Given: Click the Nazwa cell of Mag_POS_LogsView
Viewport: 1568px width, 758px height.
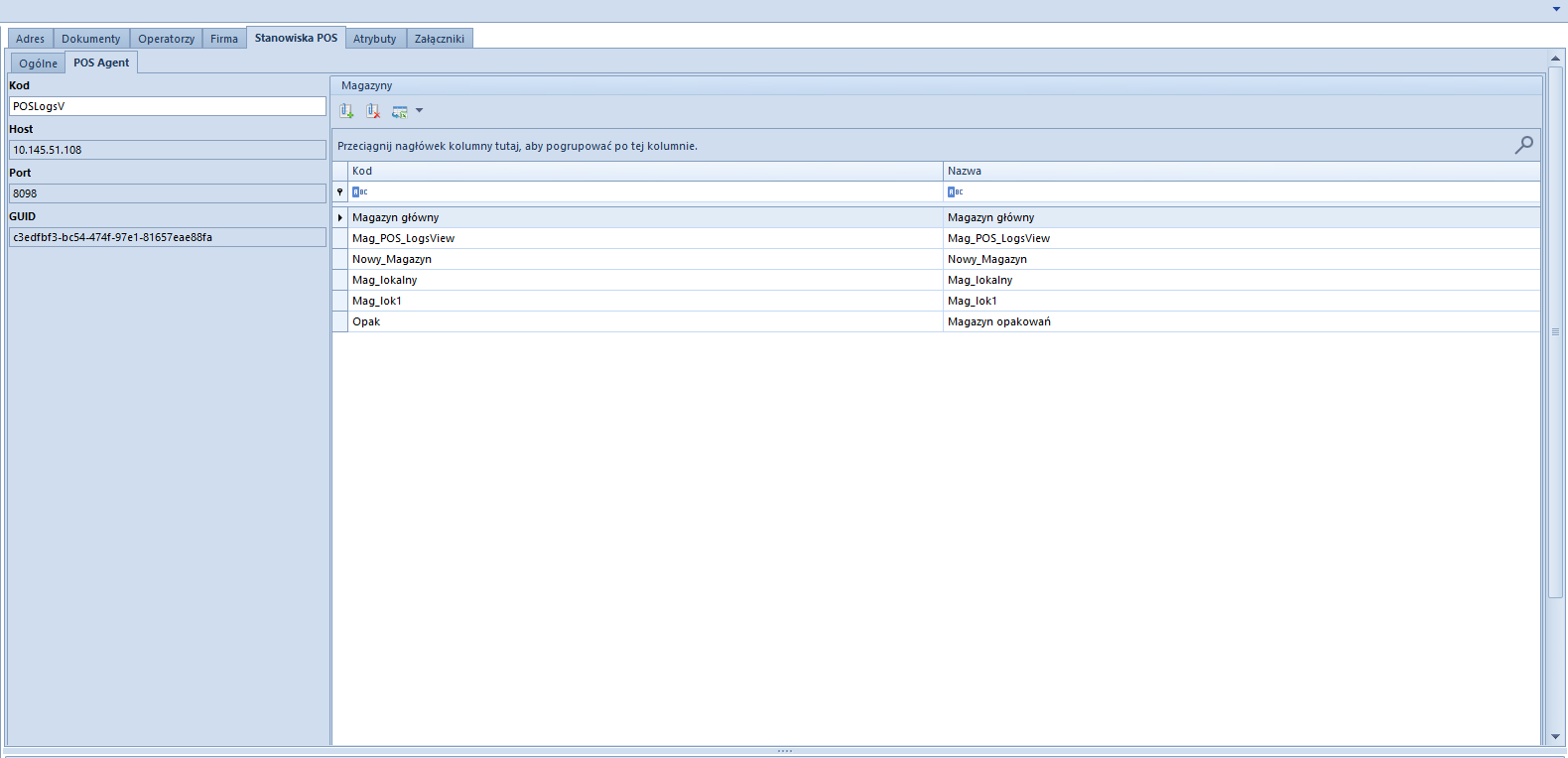Looking at the screenshot, I should (x=1241, y=238).
